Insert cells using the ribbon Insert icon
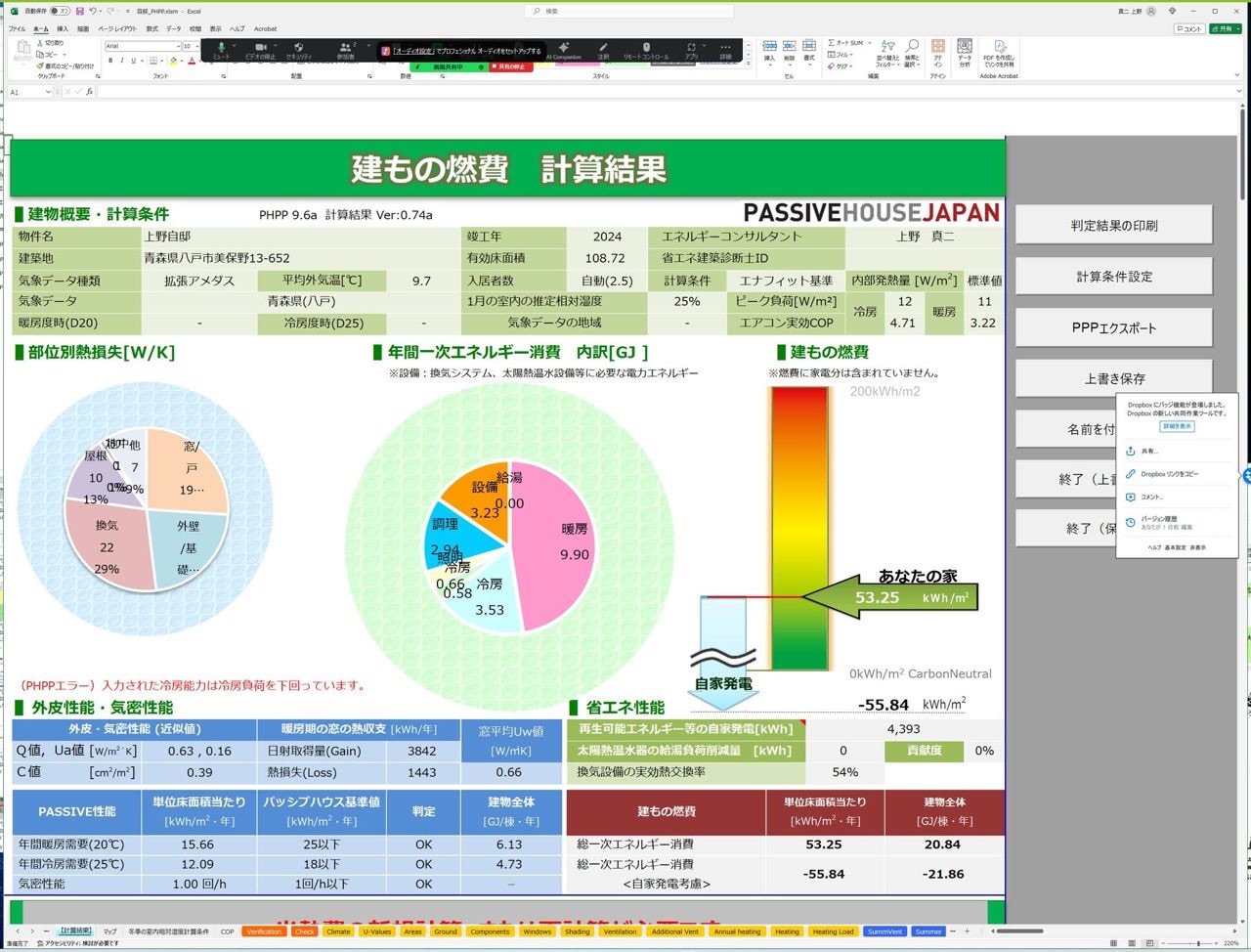The width and height of the screenshot is (1251, 952). [x=770, y=51]
